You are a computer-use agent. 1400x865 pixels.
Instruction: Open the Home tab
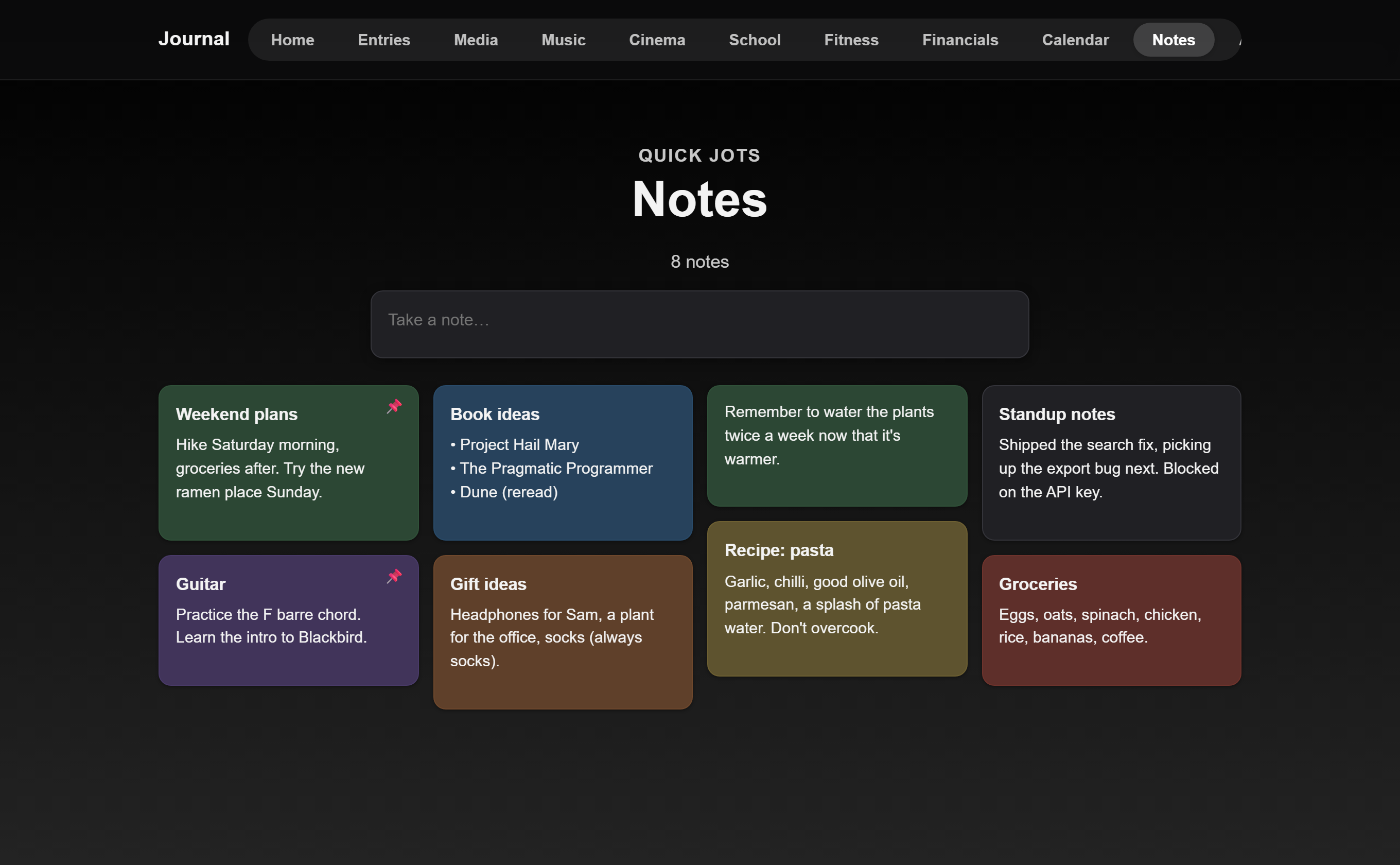[292, 40]
